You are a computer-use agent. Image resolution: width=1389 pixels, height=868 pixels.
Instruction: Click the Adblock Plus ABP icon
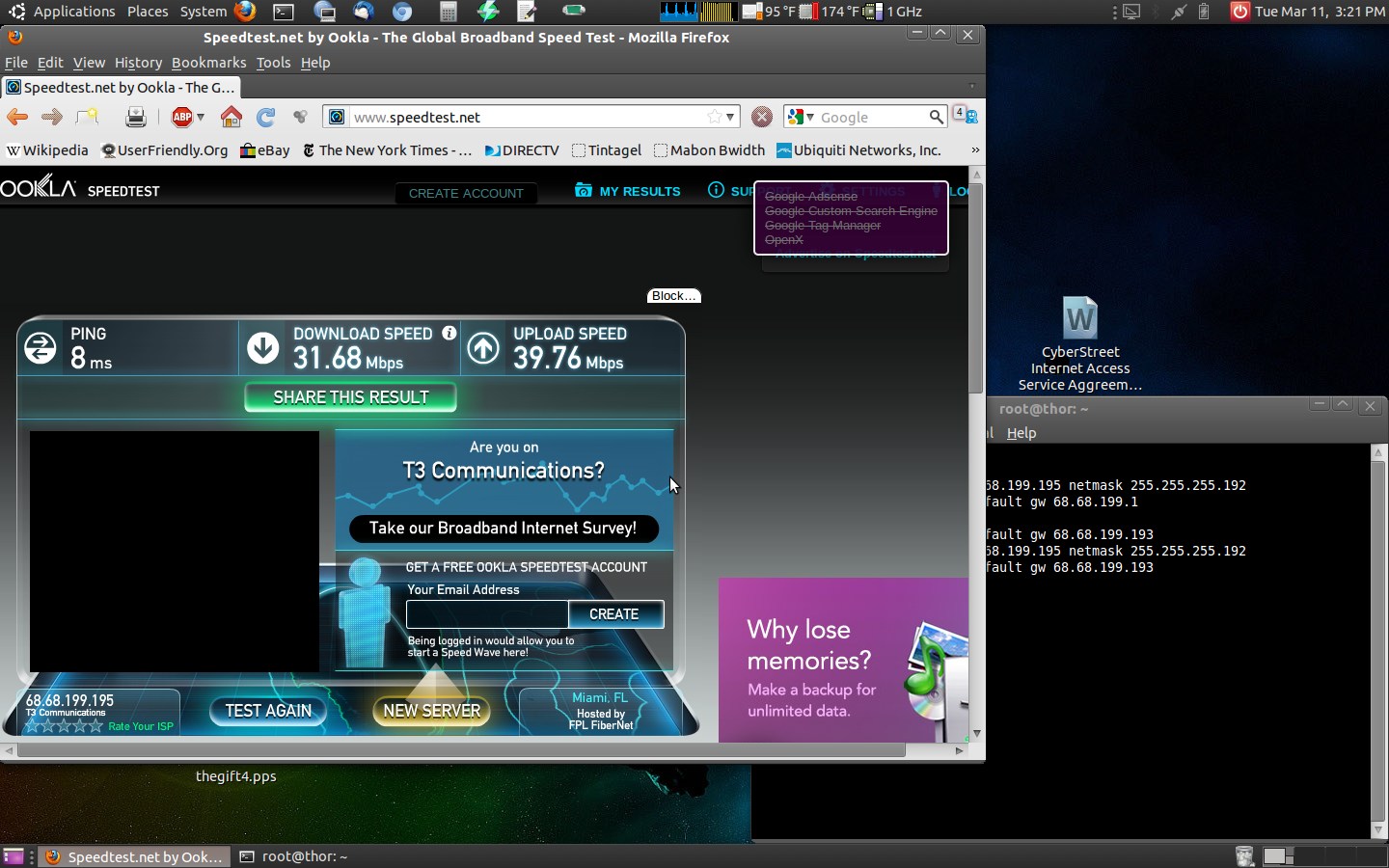point(182,118)
